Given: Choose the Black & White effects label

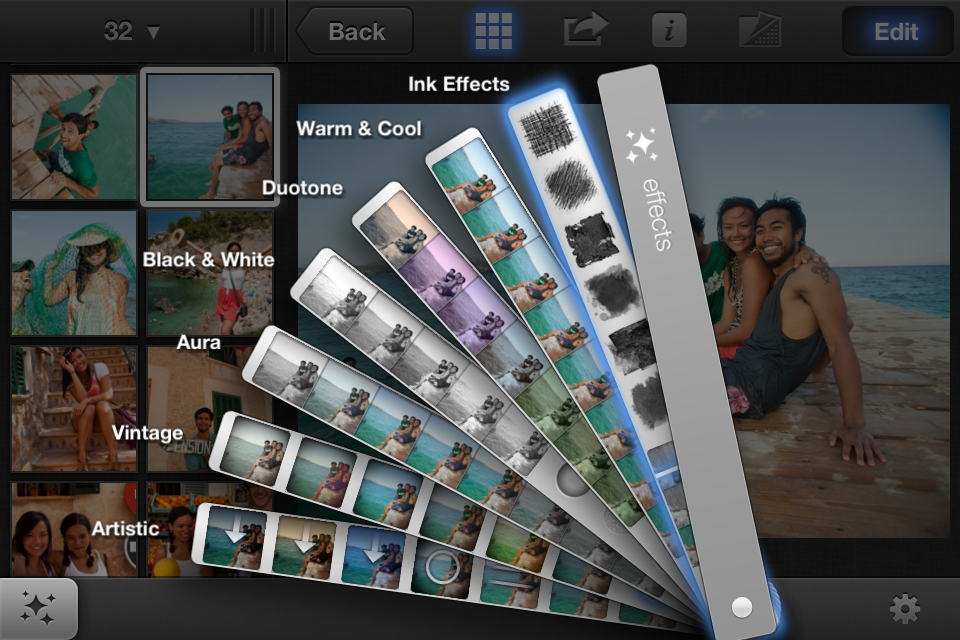Looking at the screenshot, I should click(x=208, y=260).
